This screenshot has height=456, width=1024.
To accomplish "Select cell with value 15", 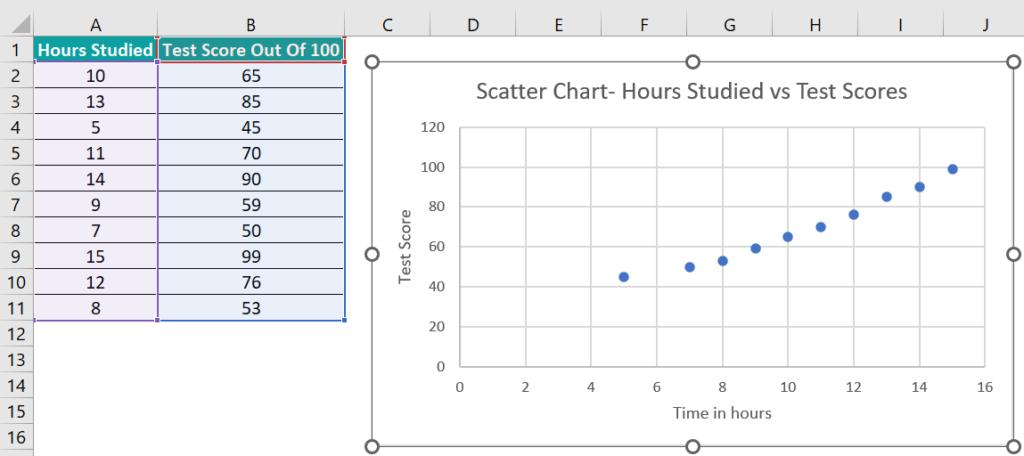I will 96,256.
